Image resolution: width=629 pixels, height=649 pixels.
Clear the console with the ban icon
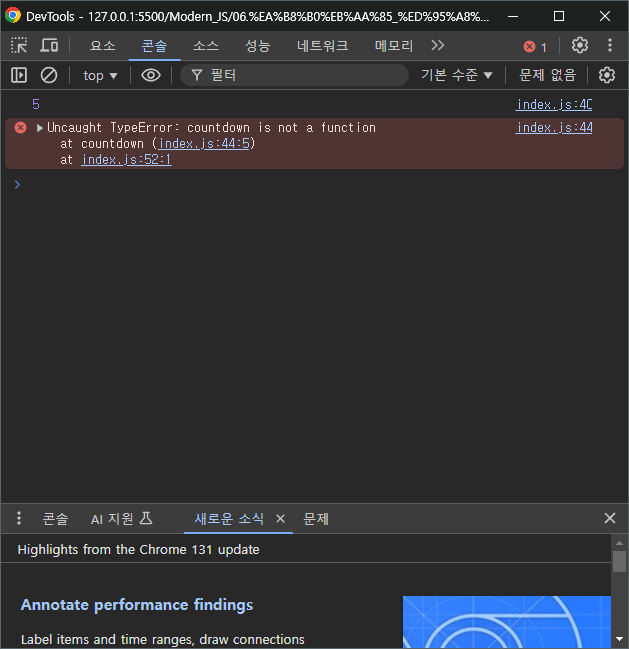click(x=49, y=75)
